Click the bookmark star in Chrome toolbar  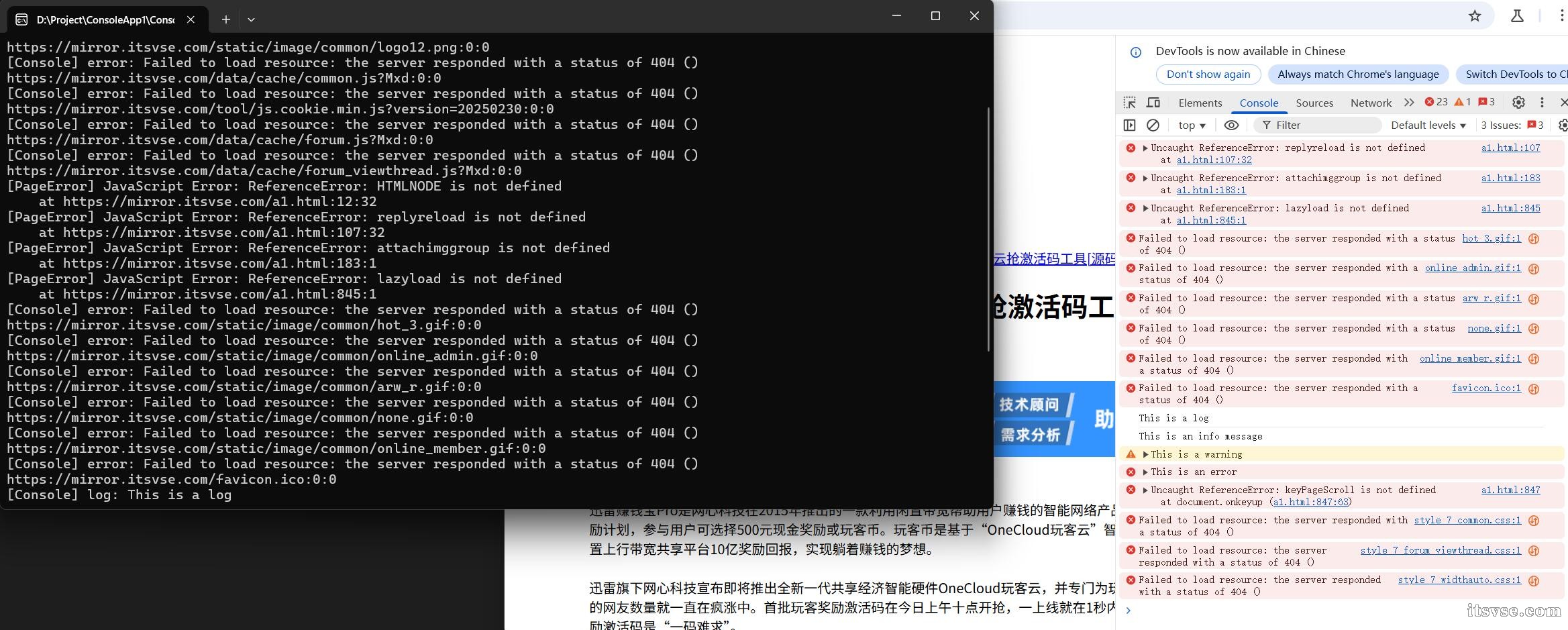point(1474,15)
